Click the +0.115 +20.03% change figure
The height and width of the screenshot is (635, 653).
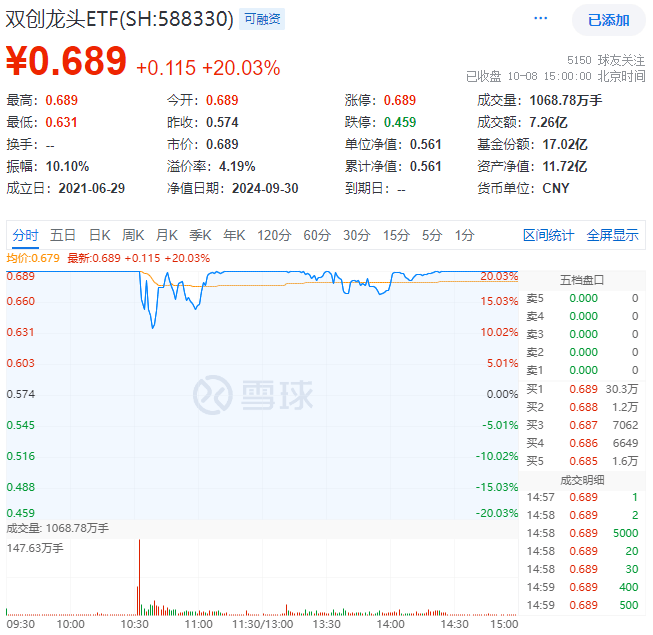[x=208, y=68]
